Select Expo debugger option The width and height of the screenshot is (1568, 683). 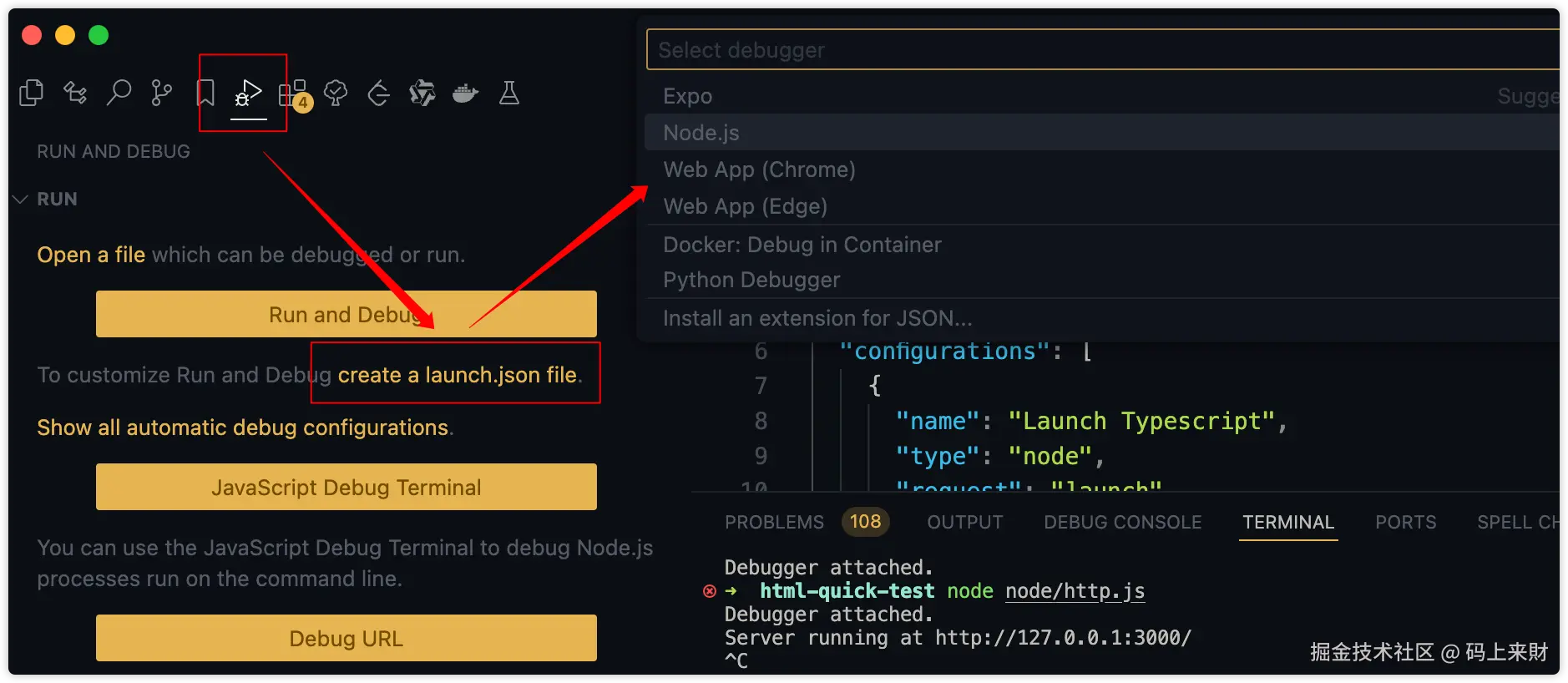[x=1102, y=96]
